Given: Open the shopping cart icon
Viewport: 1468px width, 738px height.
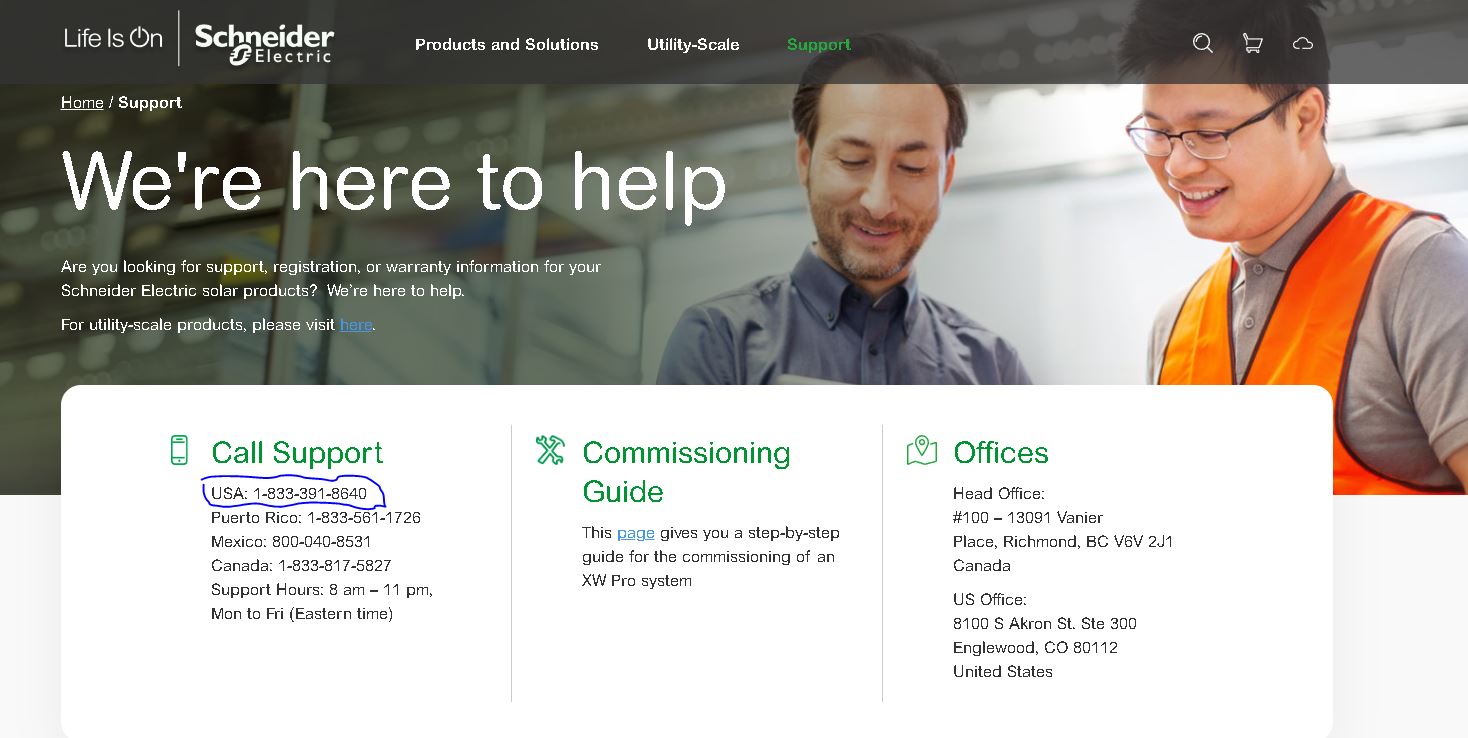Looking at the screenshot, I should [x=1252, y=43].
